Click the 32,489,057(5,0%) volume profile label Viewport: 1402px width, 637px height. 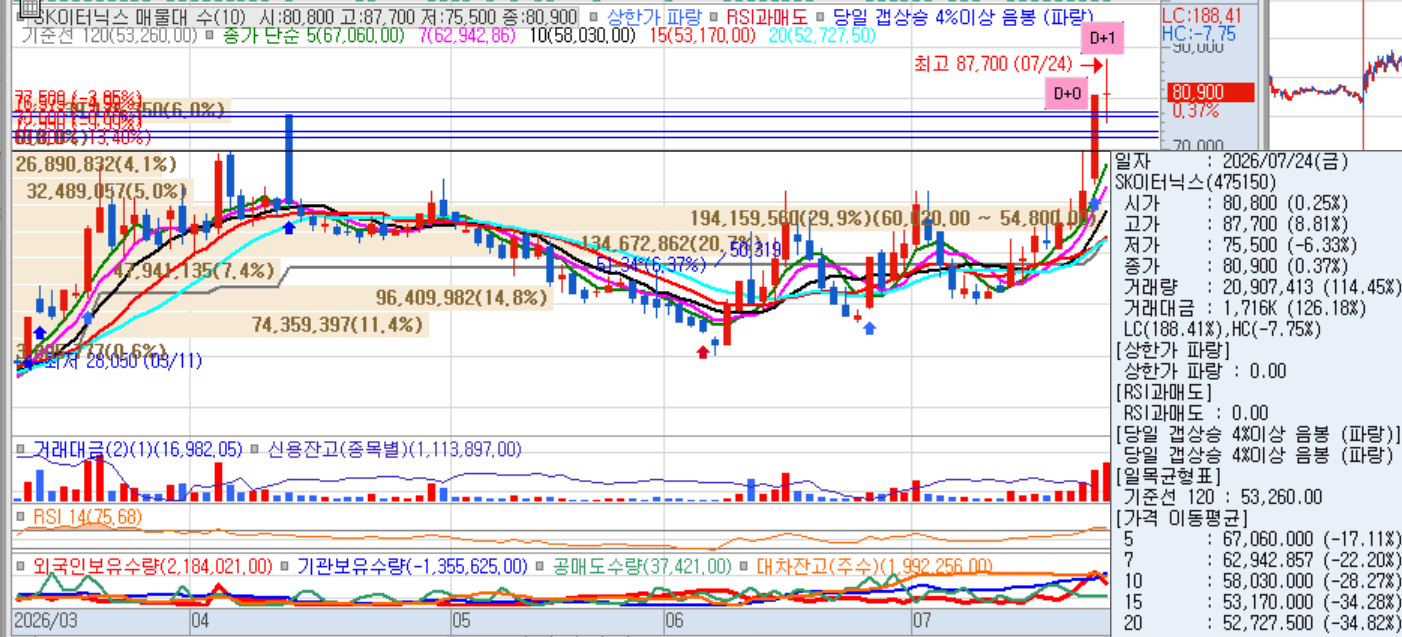pos(107,191)
